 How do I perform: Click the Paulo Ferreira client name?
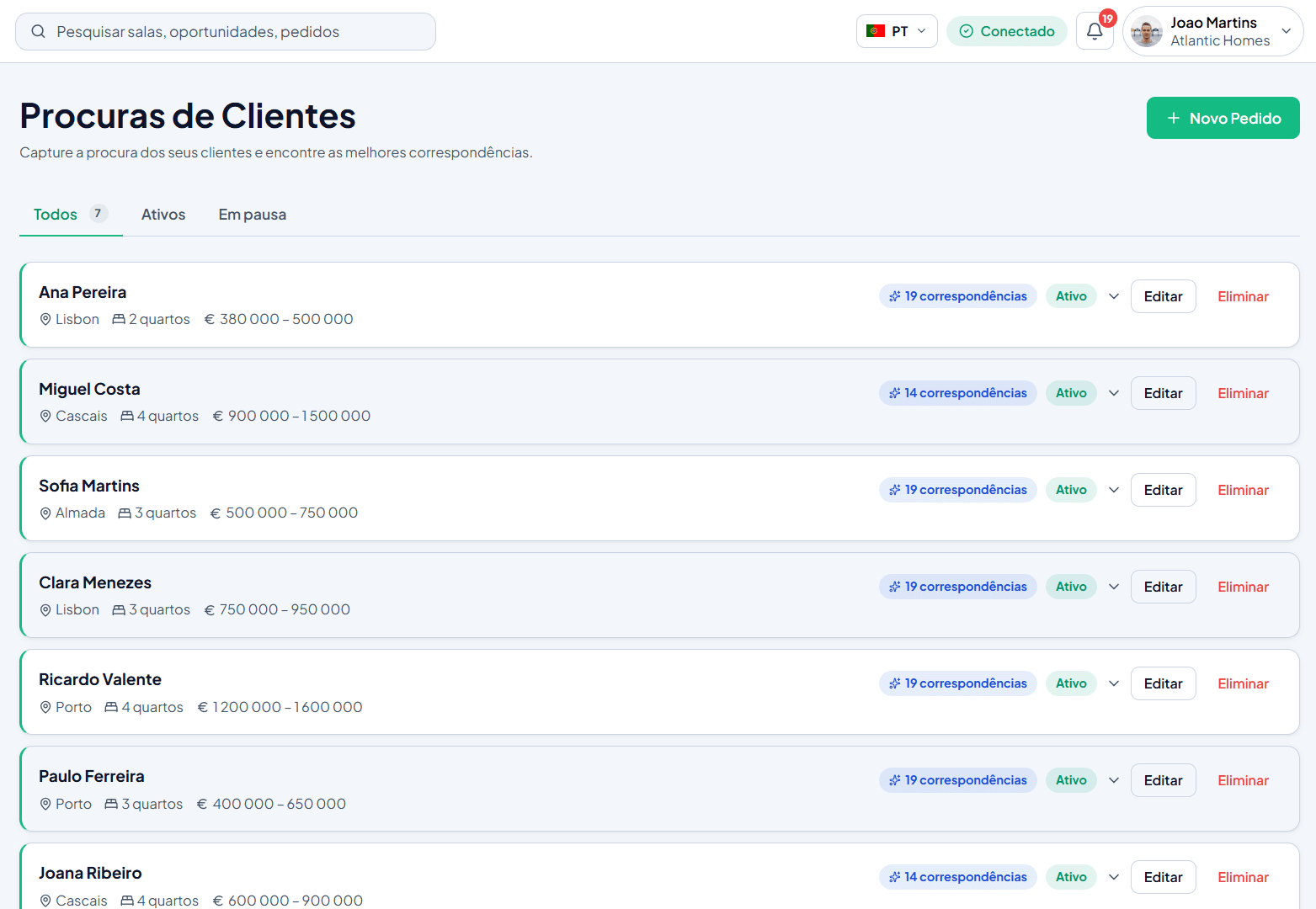[x=92, y=776]
